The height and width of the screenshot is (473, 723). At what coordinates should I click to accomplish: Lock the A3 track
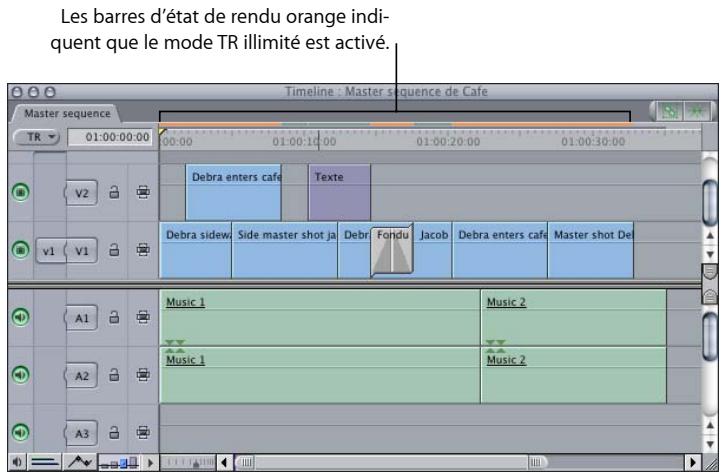(x=114, y=432)
